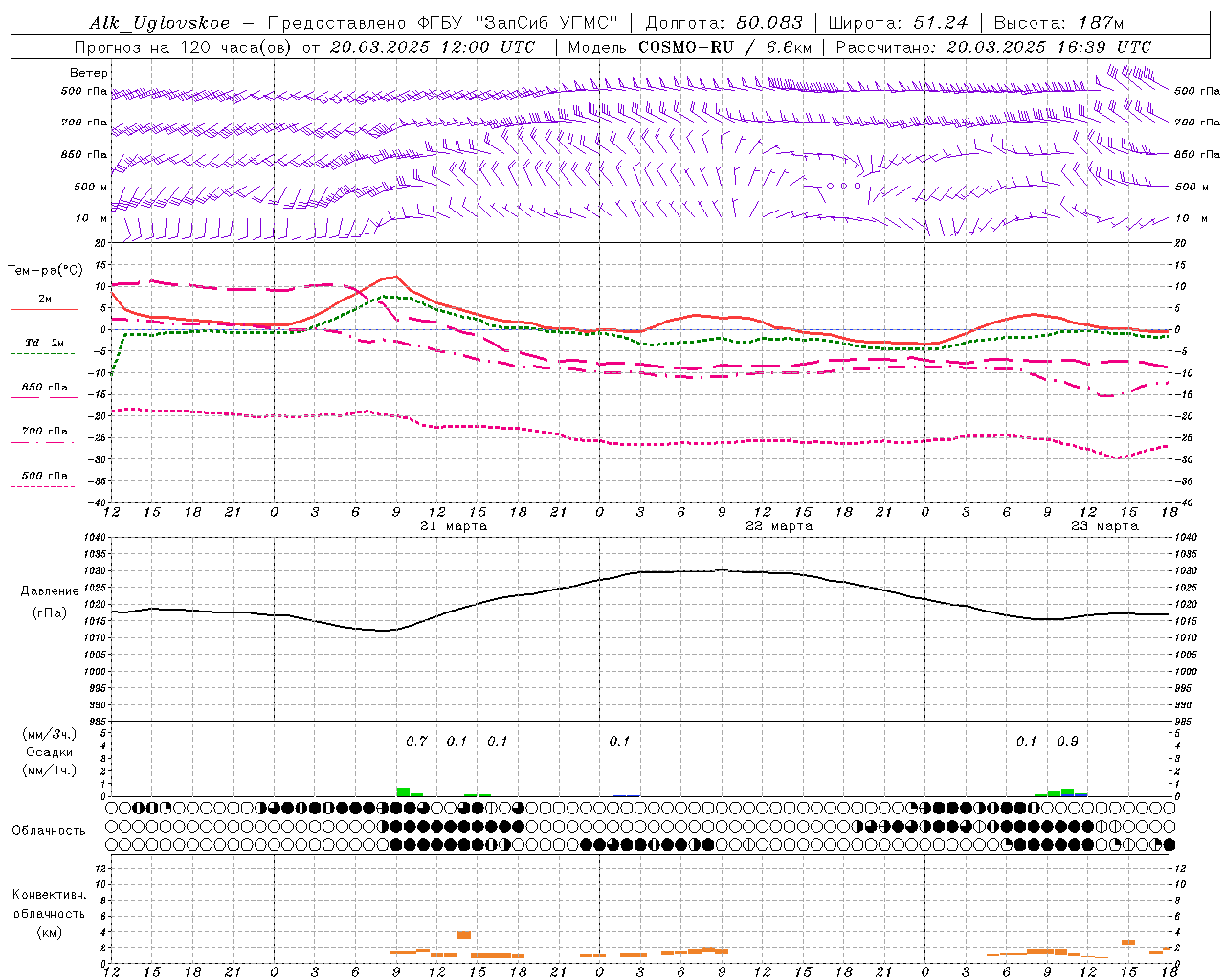Click the (гПа) unit label under Давление
Screen dimensions: 1225x980
click(48, 613)
